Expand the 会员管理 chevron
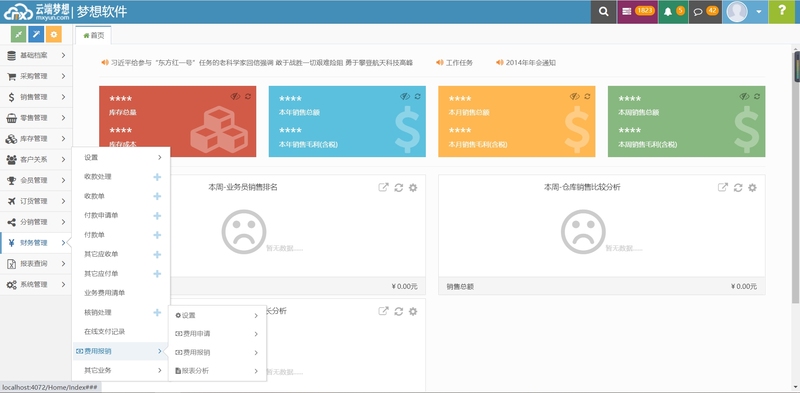Screen dimensions: 800x393 (63, 180)
